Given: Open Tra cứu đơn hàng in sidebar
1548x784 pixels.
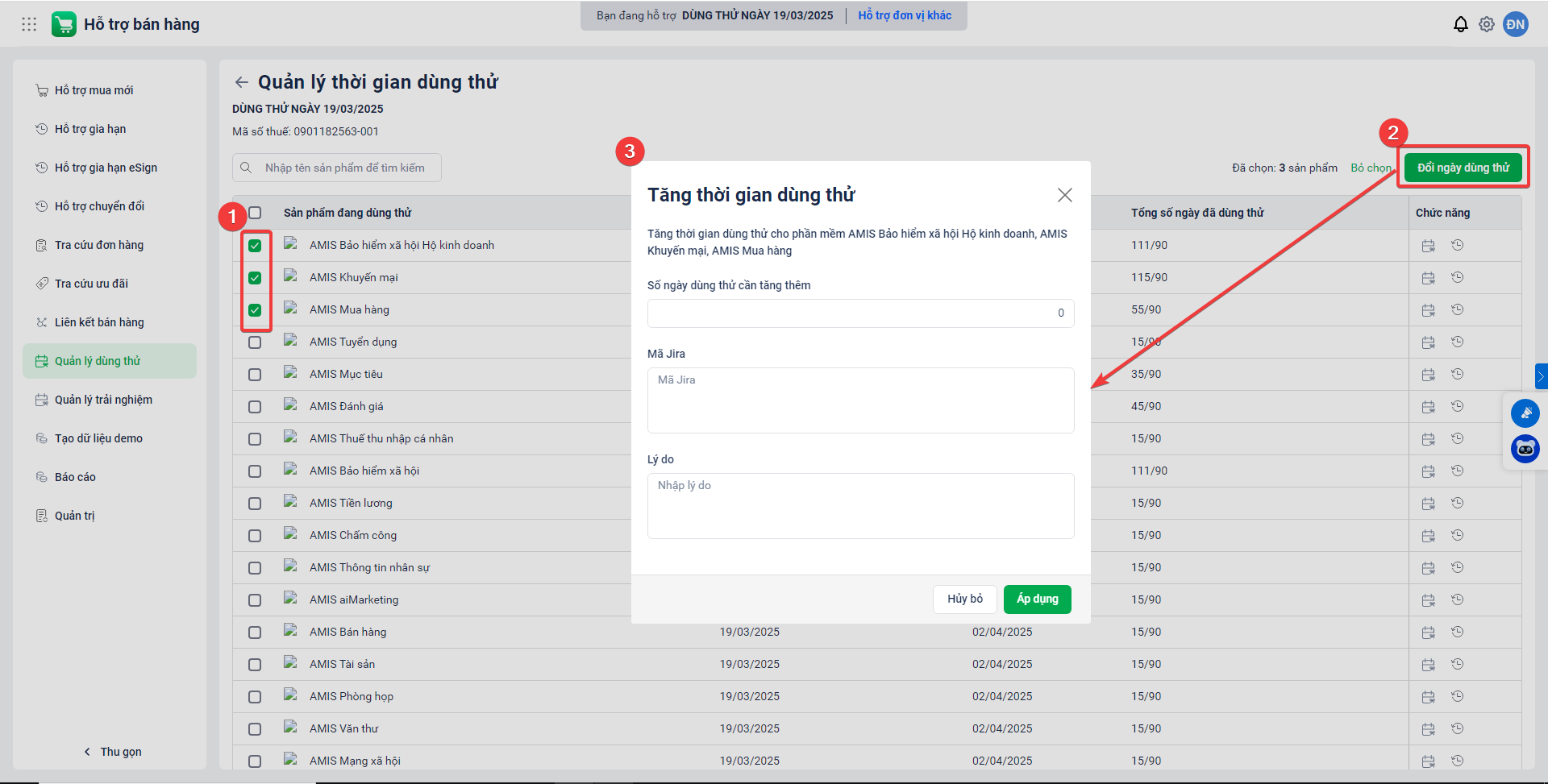Looking at the screenshot, I should [110, 245].
